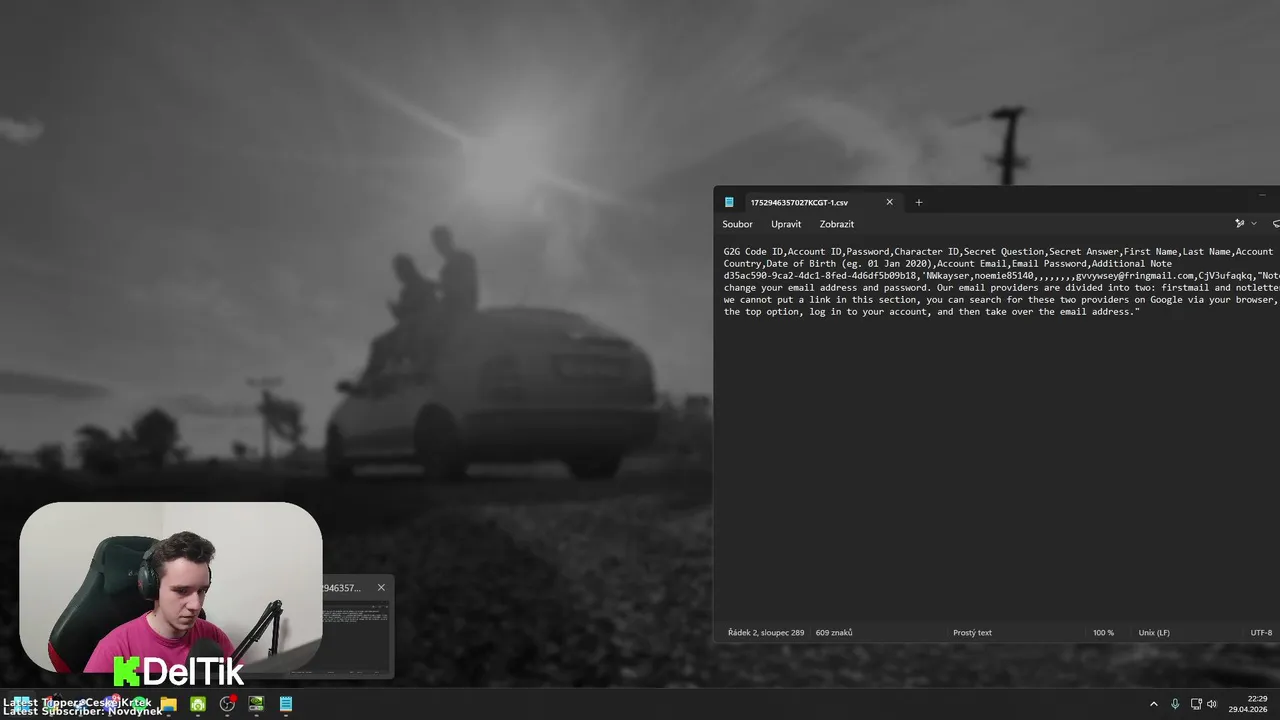Open the green Android emulator taskbar icon
The height and width of the screenshot is (720, 1280).
(198, 704)
